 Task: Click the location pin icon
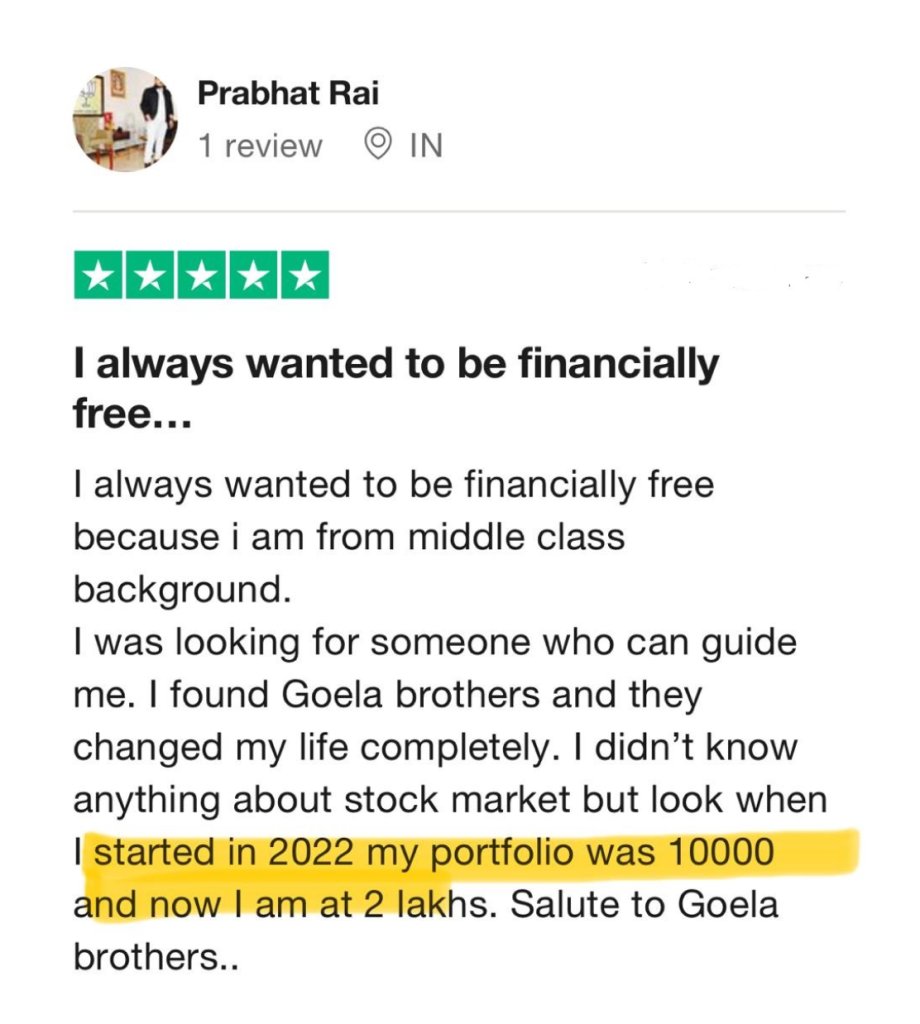pyautogui.click(x=377, y=146)
